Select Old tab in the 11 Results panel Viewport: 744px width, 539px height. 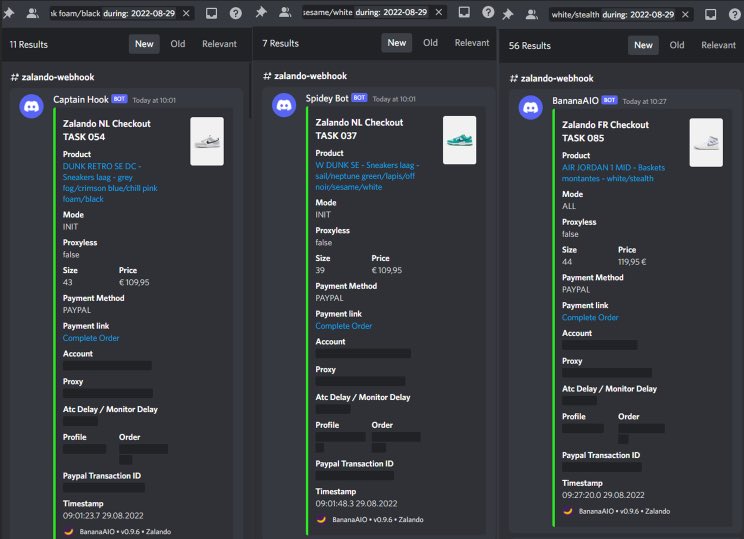(178, 44)
